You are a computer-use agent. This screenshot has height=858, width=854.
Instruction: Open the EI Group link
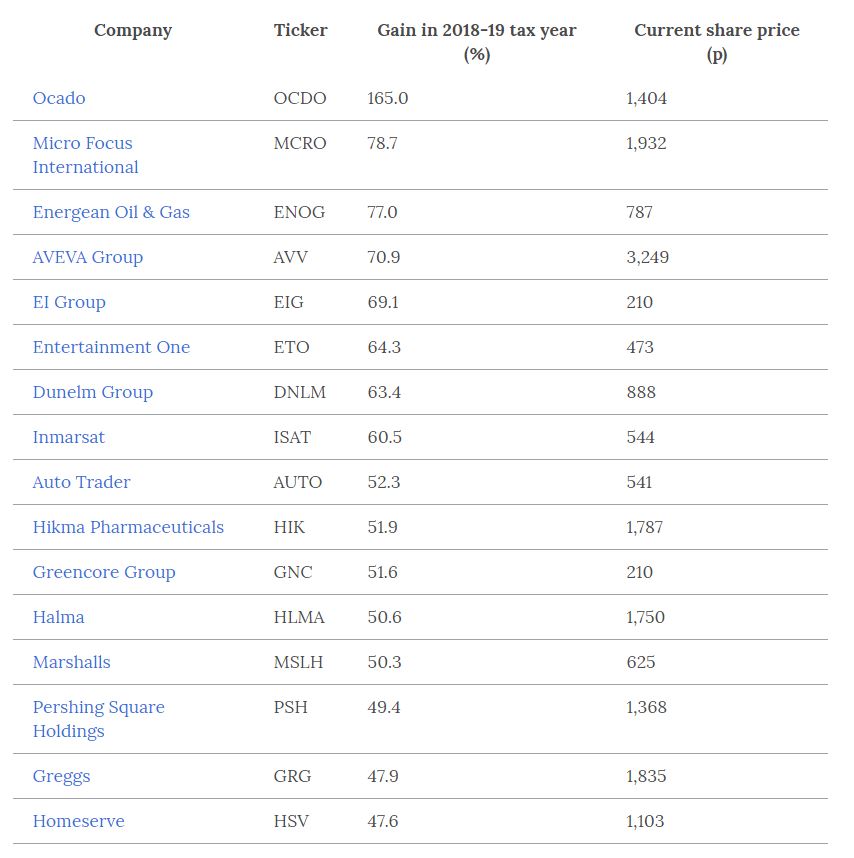point(69,302)
